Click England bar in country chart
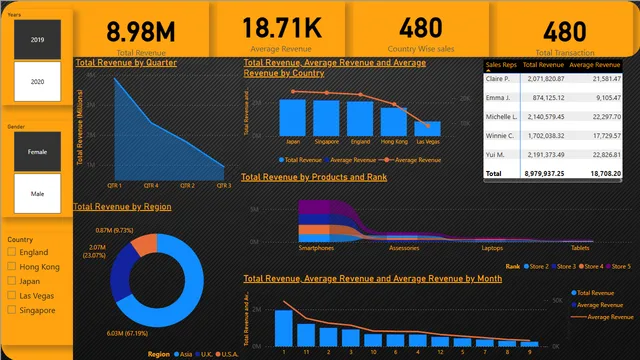The width and height of the screenshot is (640, 360). pos(360,119)
